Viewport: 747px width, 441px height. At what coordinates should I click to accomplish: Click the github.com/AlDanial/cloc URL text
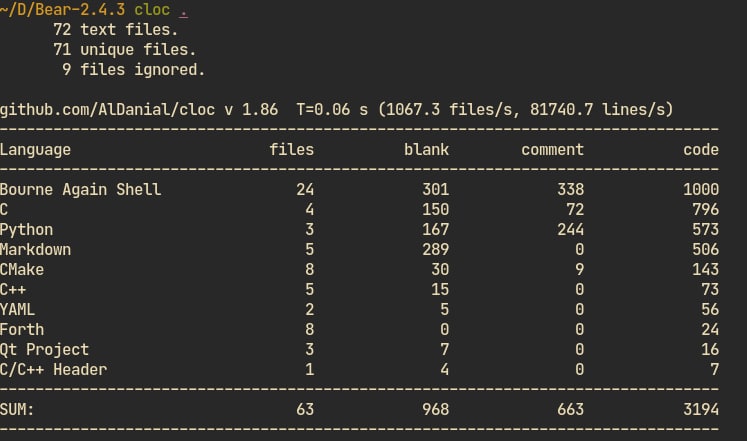(x=107, y=110)
